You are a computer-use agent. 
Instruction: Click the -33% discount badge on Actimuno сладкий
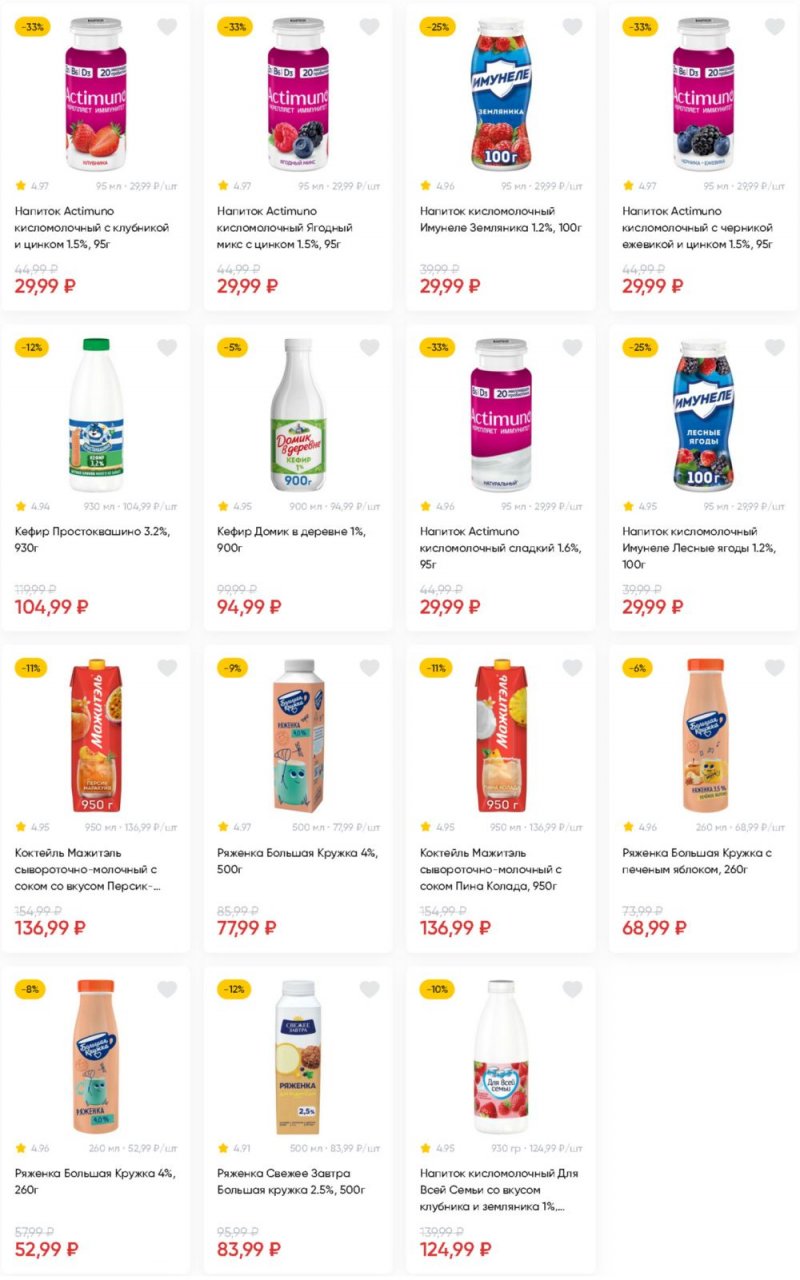[436, 348]
